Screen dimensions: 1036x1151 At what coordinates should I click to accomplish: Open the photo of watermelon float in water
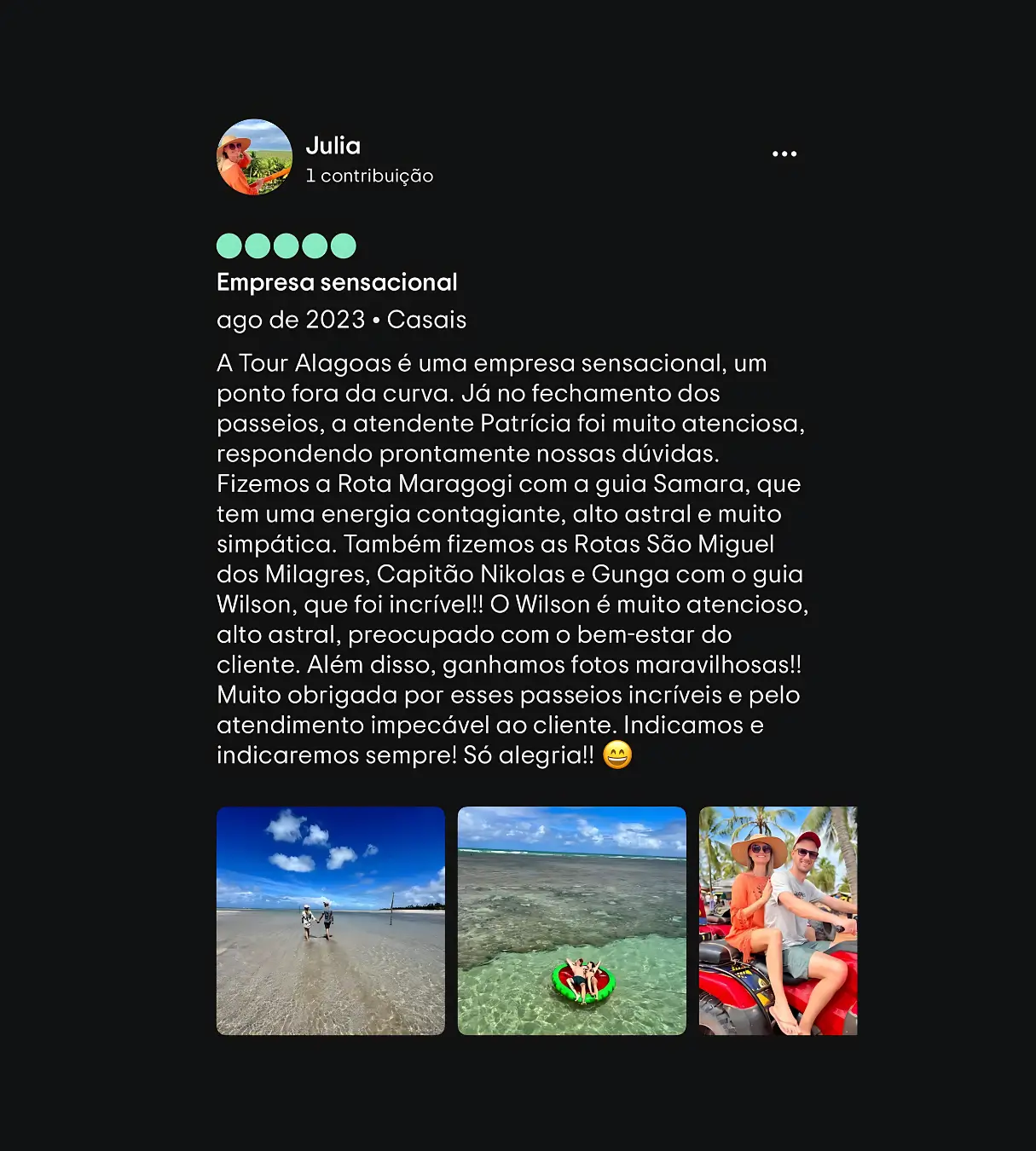tap(571, 921)
